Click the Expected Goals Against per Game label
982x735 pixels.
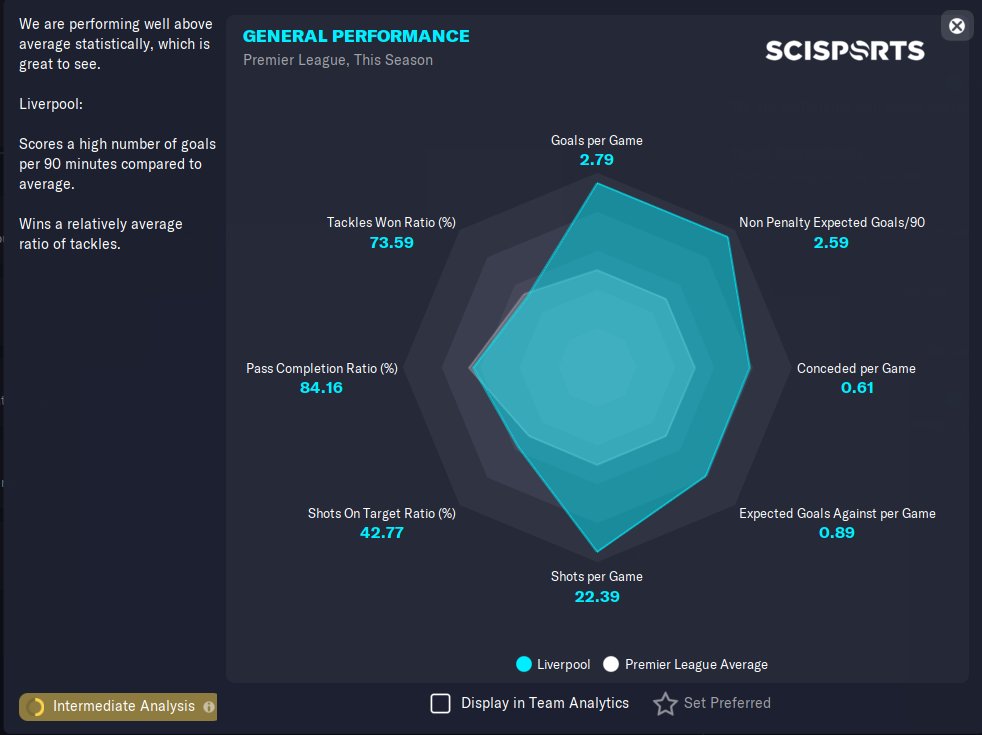pos(837,513)
